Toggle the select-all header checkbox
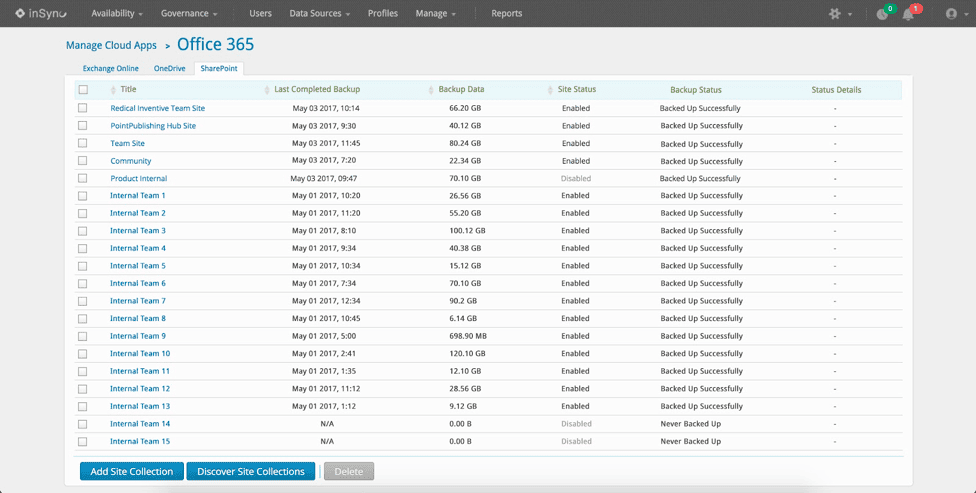The width and height of the screenshot is (976, 493). tap(83, 90)
